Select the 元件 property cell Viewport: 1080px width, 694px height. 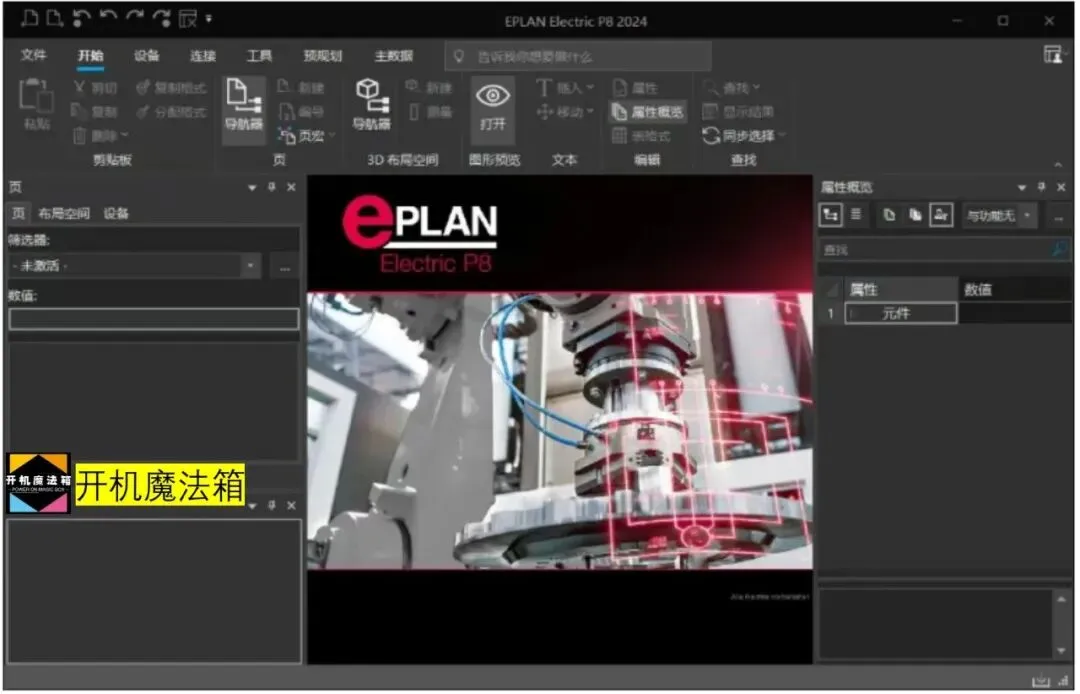click(x=902, y=314)
